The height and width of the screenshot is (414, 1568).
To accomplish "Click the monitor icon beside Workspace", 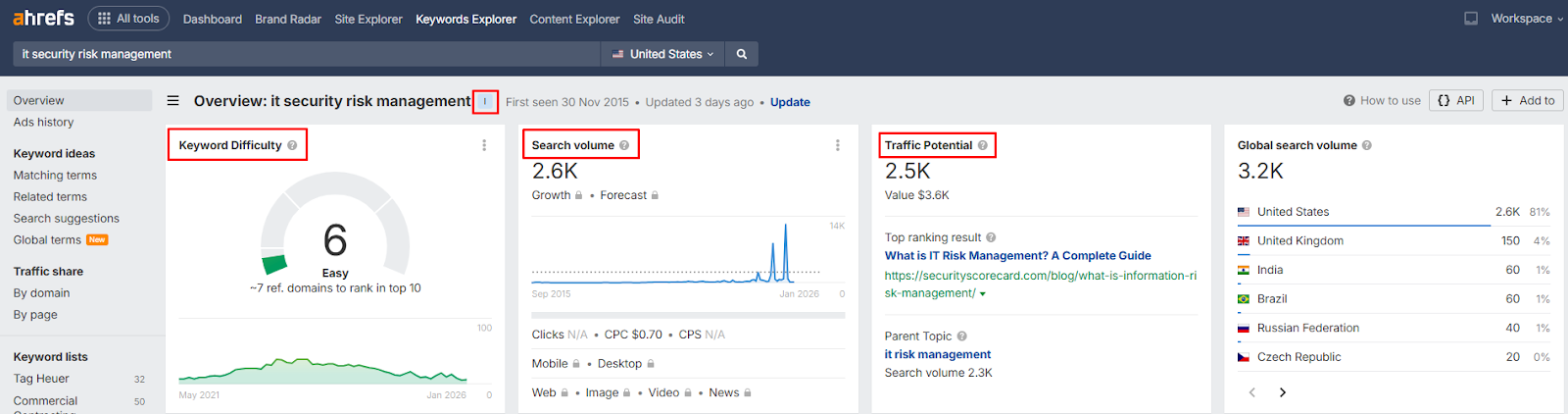I will point(1471,19).
